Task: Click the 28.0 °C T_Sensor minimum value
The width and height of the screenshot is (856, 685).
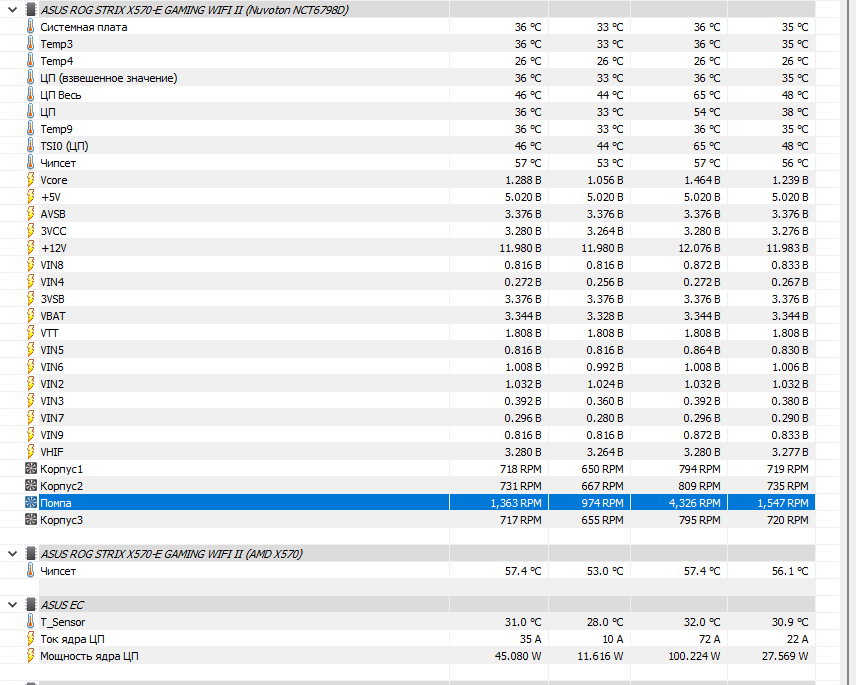Action: (605, 622)
